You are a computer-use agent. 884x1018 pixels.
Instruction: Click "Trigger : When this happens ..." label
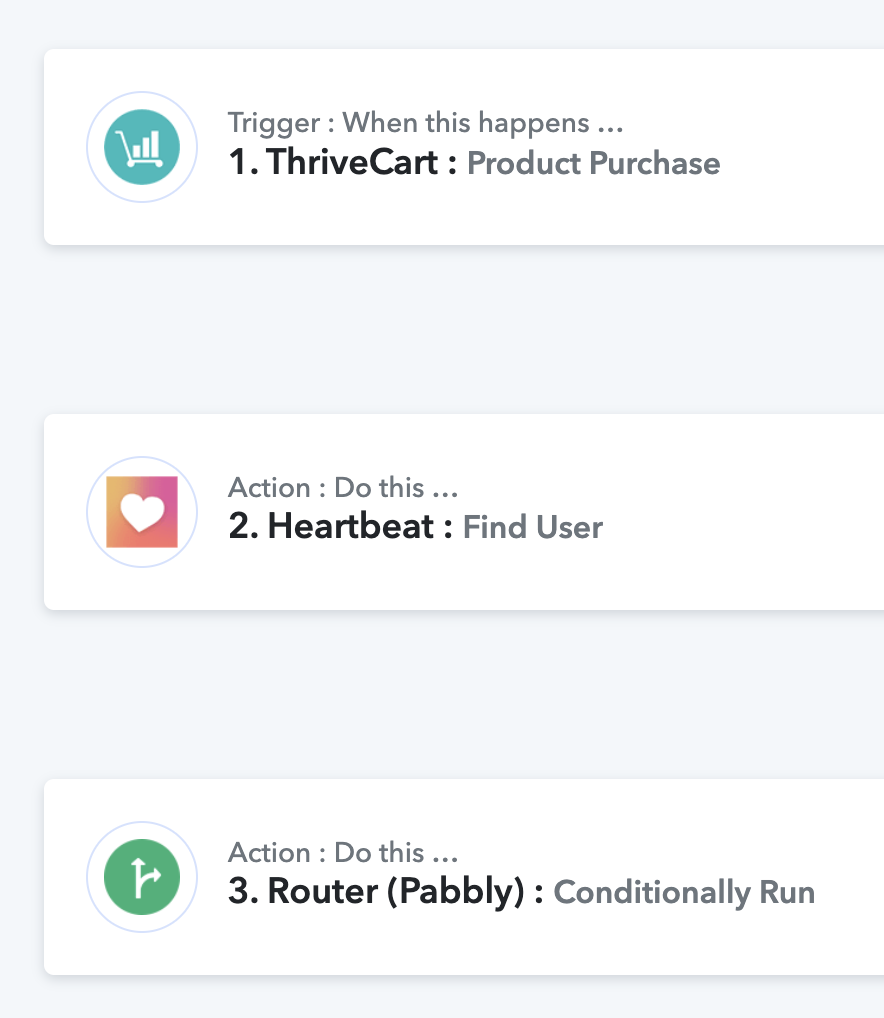(x=425, y=123)
